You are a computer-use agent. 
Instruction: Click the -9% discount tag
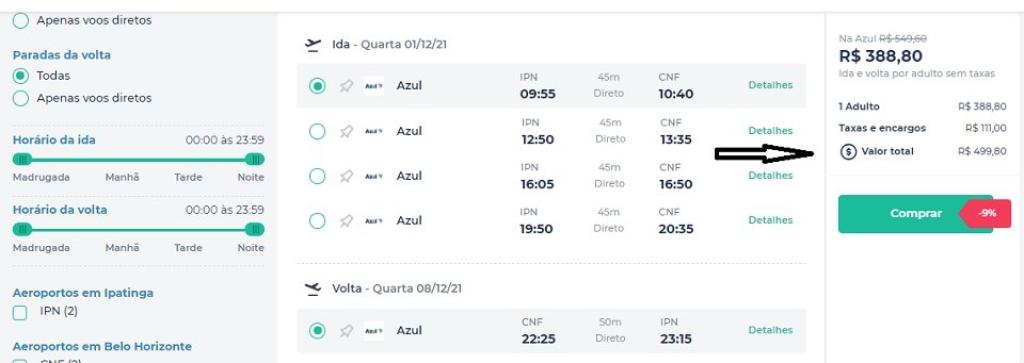(x=985, y=213)
